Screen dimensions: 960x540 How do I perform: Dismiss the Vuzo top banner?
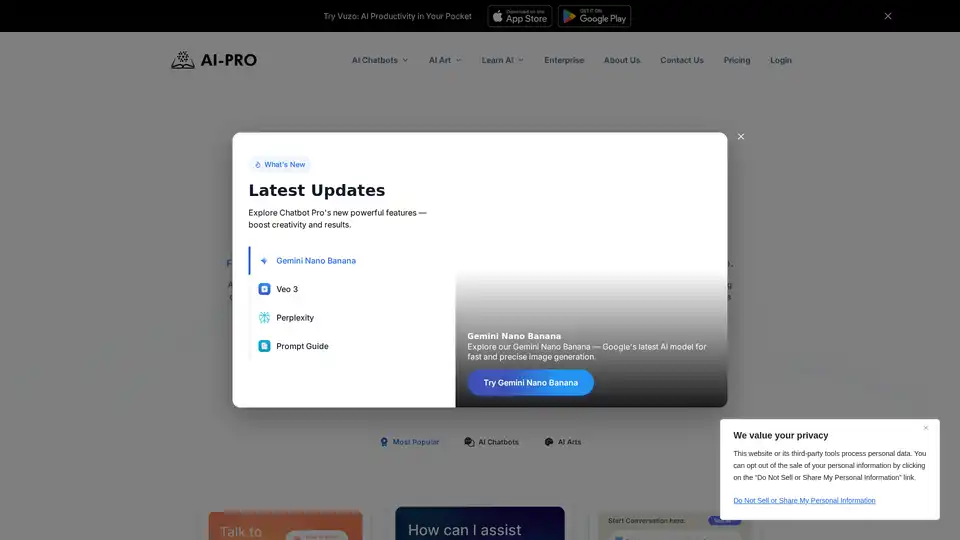887,16
